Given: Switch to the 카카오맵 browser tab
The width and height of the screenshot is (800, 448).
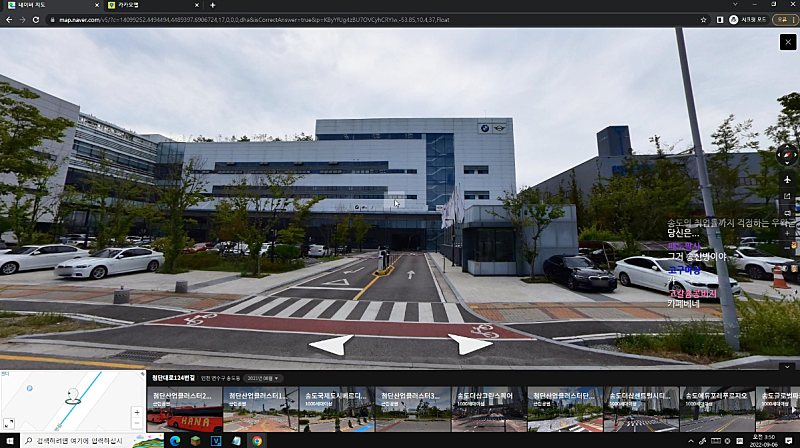Looking at the screenshot, I should (153, 5).
